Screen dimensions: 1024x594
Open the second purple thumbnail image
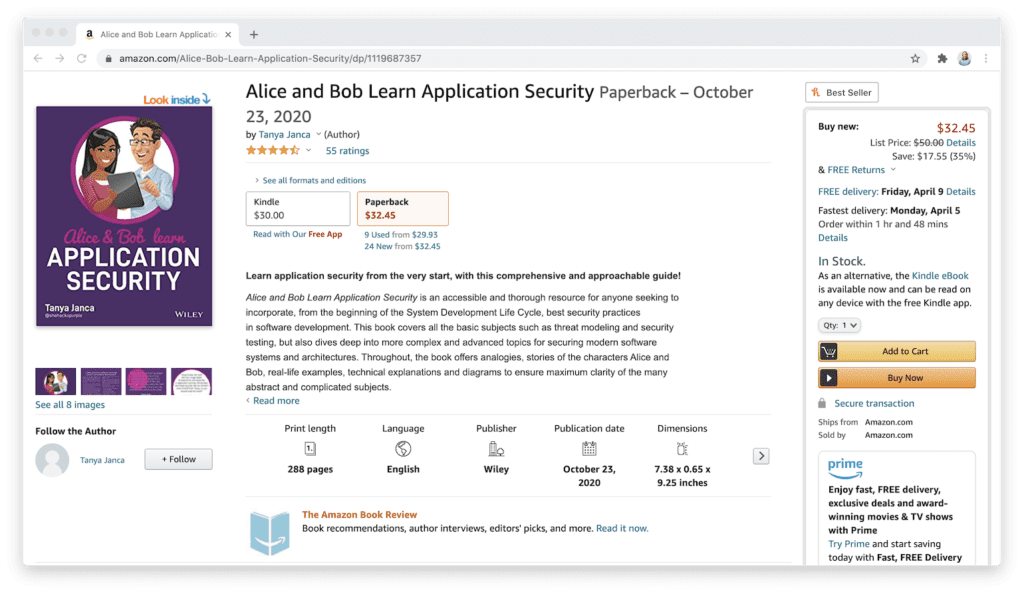[101, 381]
